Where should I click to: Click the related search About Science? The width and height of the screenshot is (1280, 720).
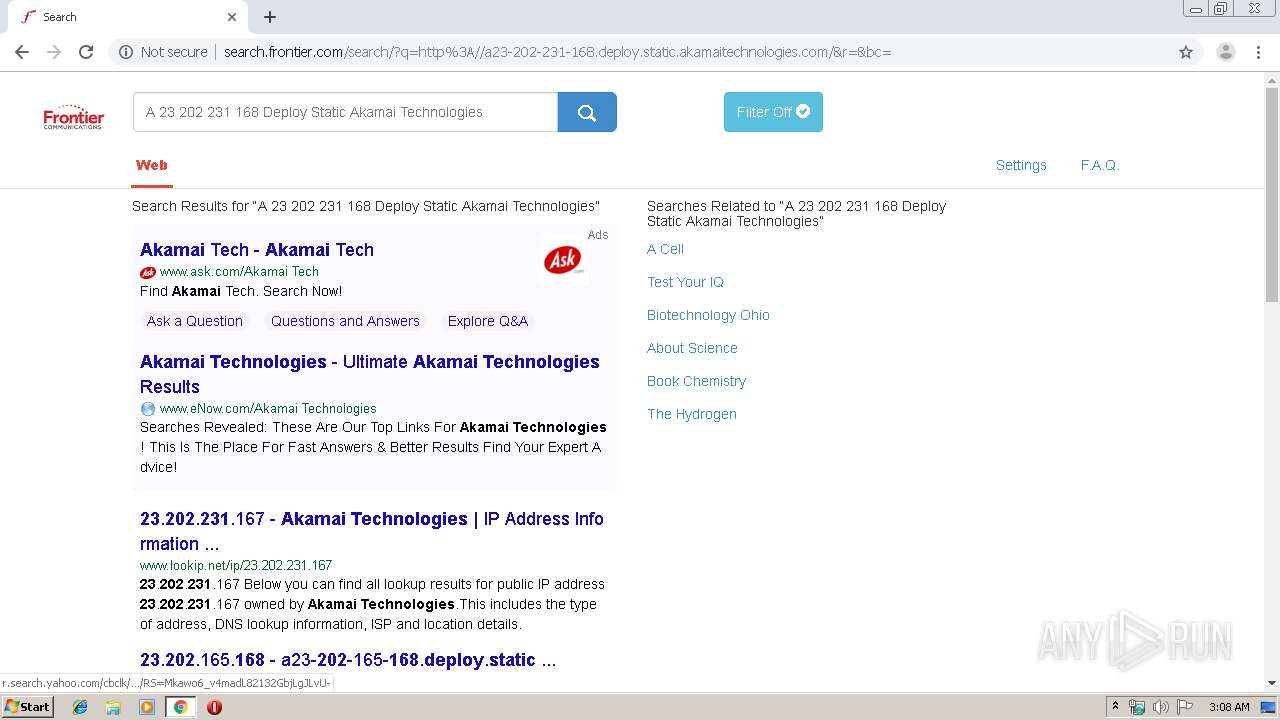(x=692, y=348)
